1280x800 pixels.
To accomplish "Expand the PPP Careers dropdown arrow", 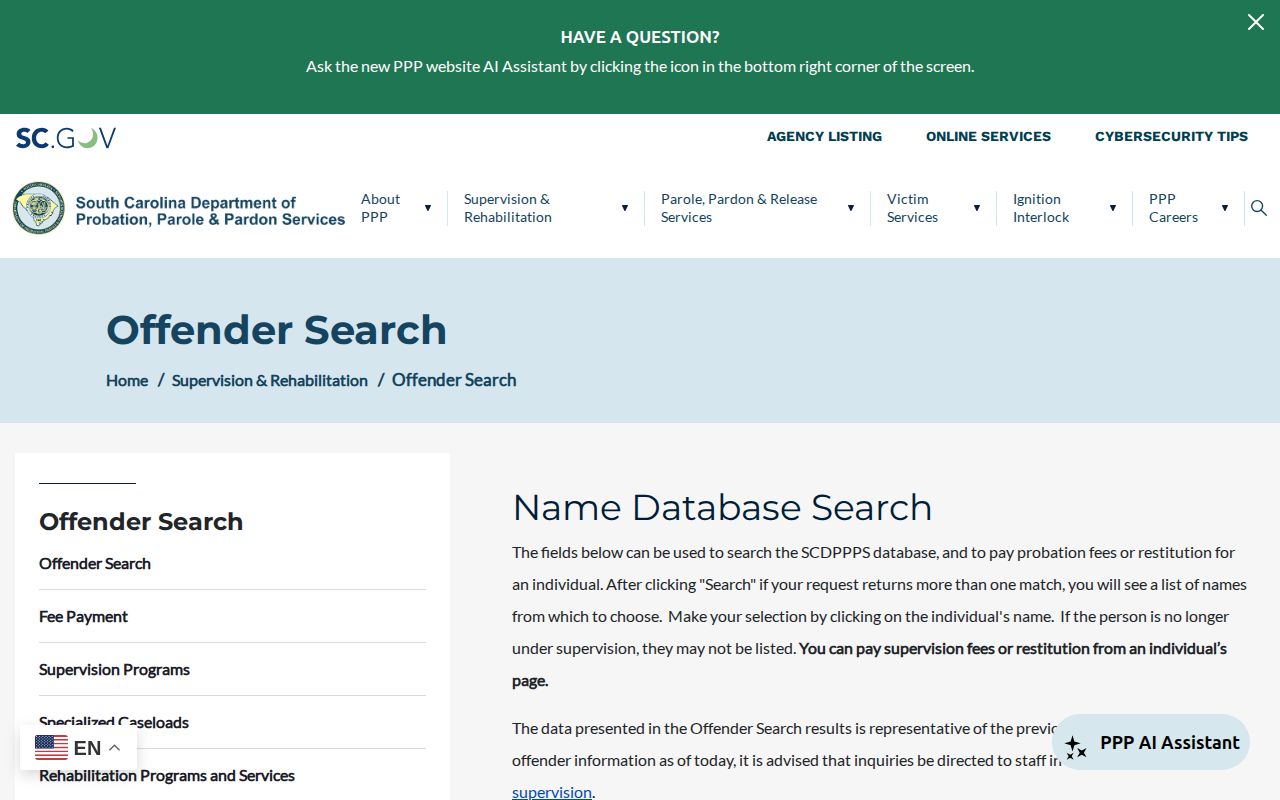I will tap(1224, 208).
